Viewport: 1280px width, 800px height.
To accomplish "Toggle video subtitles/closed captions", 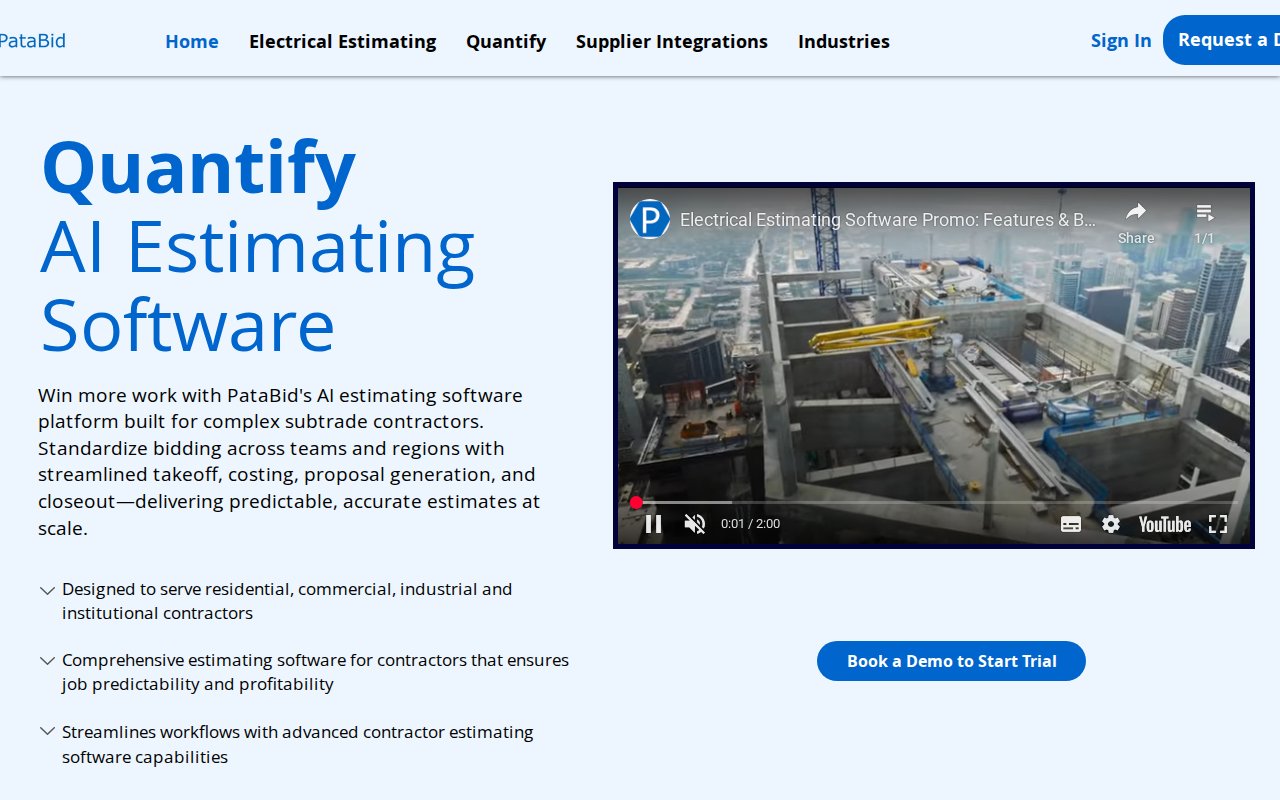I will (1071, 524).
